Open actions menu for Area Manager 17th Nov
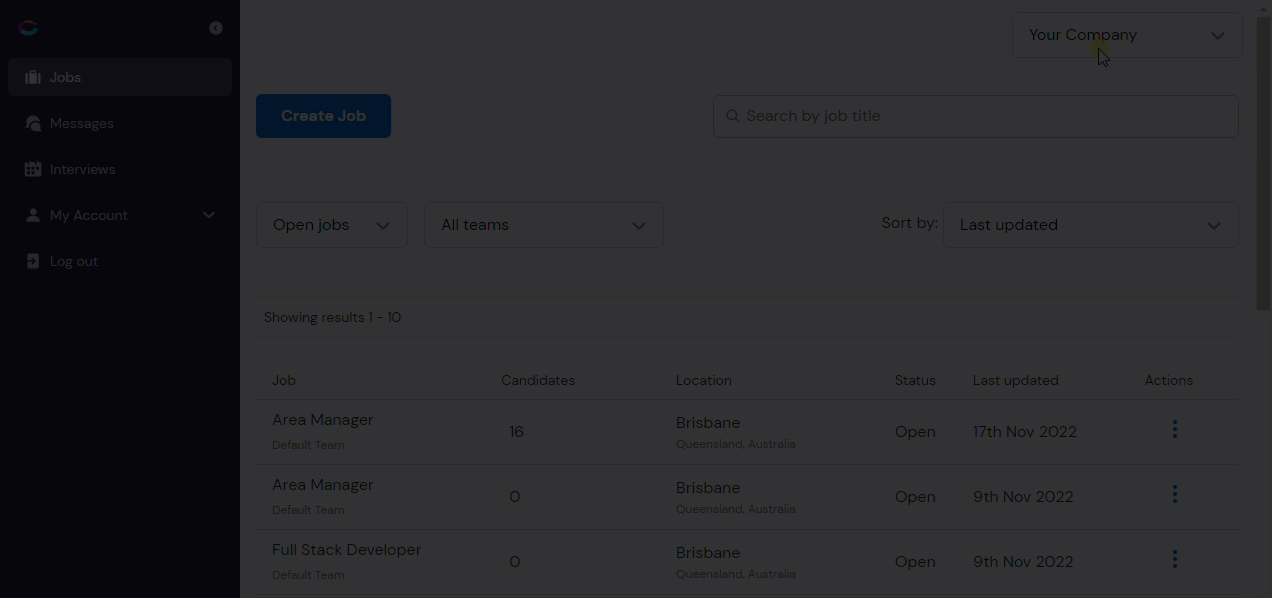 [x=1175, y=429]
